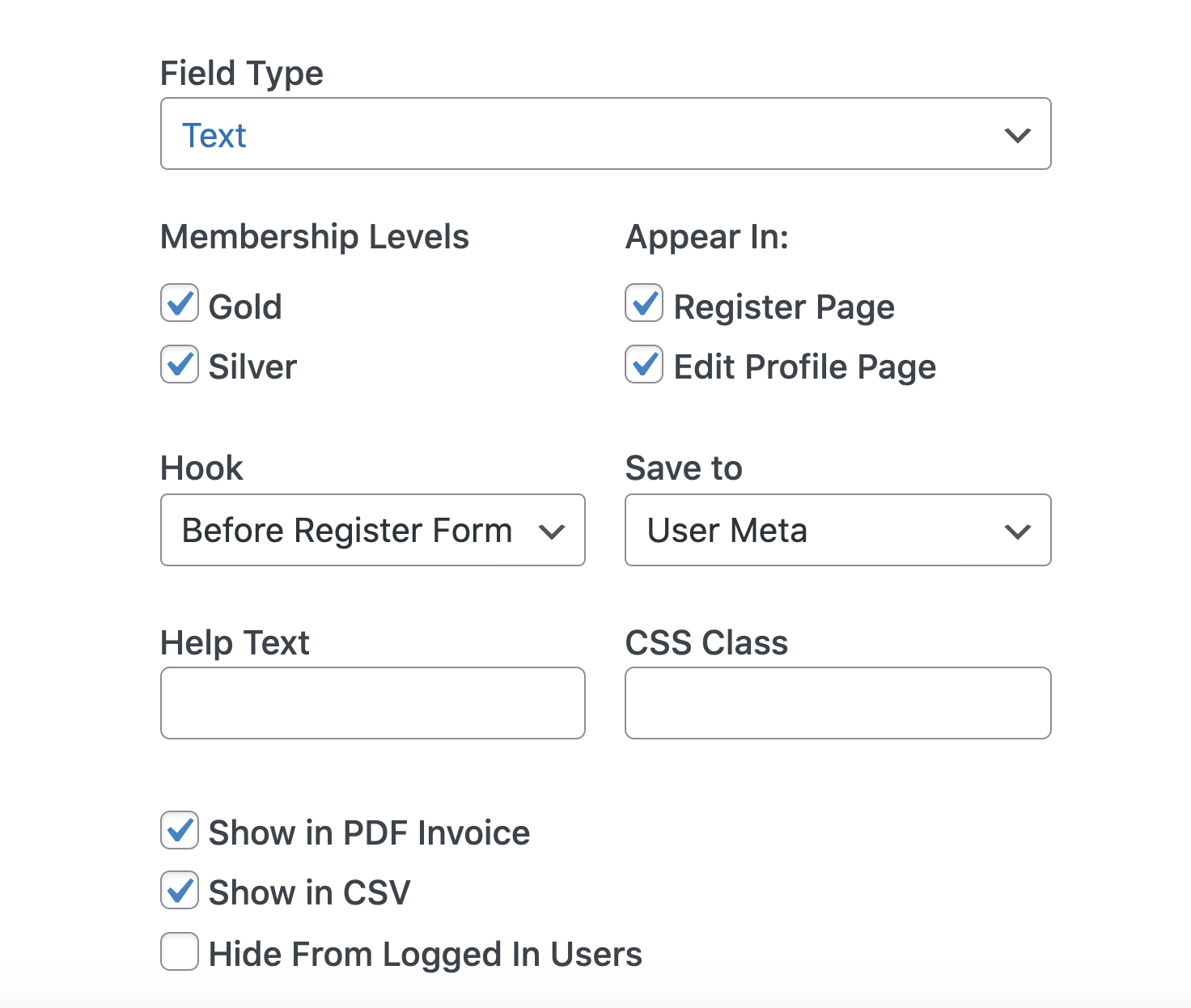Uncheck Show in CSV
The image size is (1191, 1008).
(179, 891)
